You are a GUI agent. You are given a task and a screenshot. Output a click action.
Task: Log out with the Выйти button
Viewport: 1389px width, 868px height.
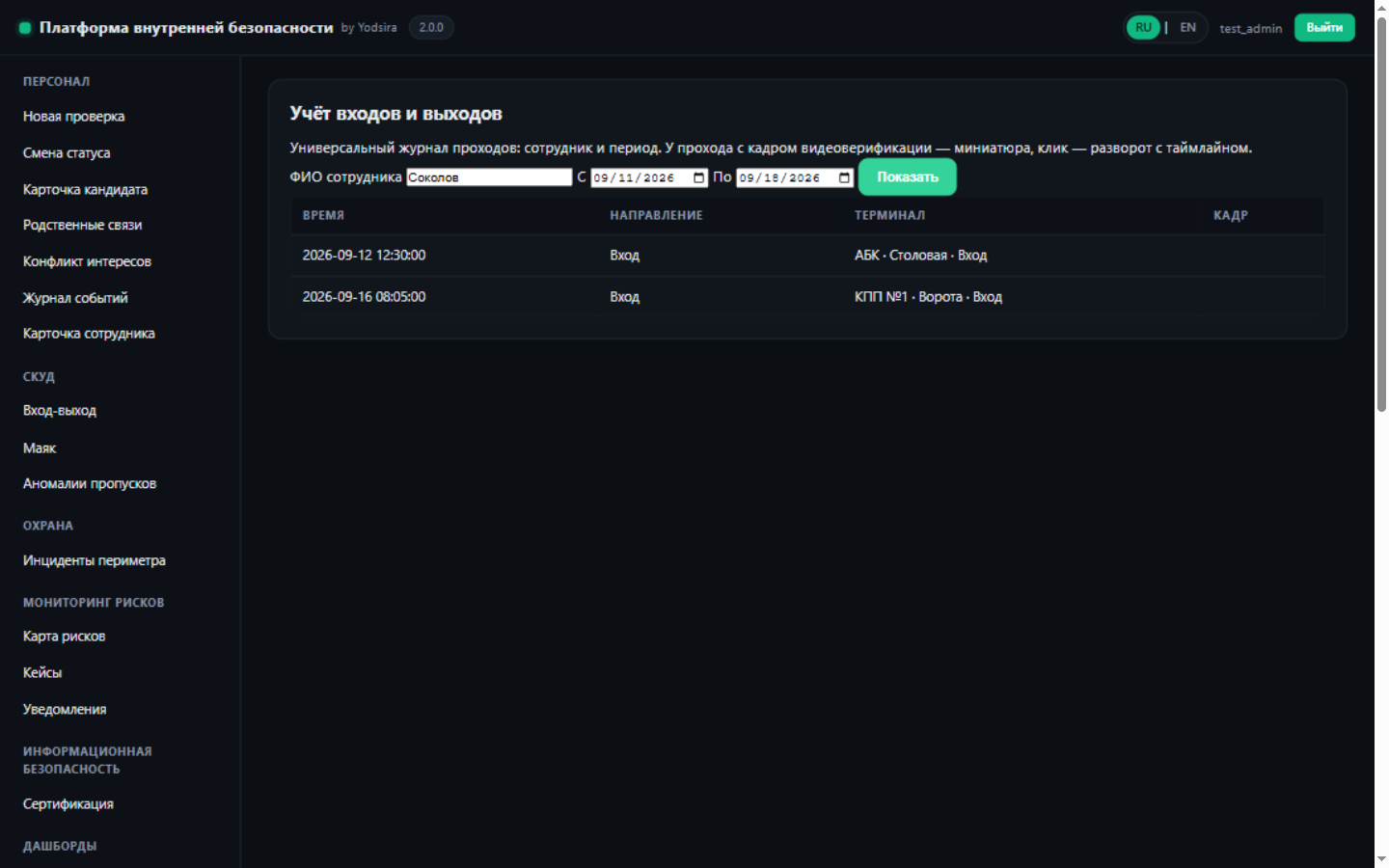click(x=1324, y=28)
